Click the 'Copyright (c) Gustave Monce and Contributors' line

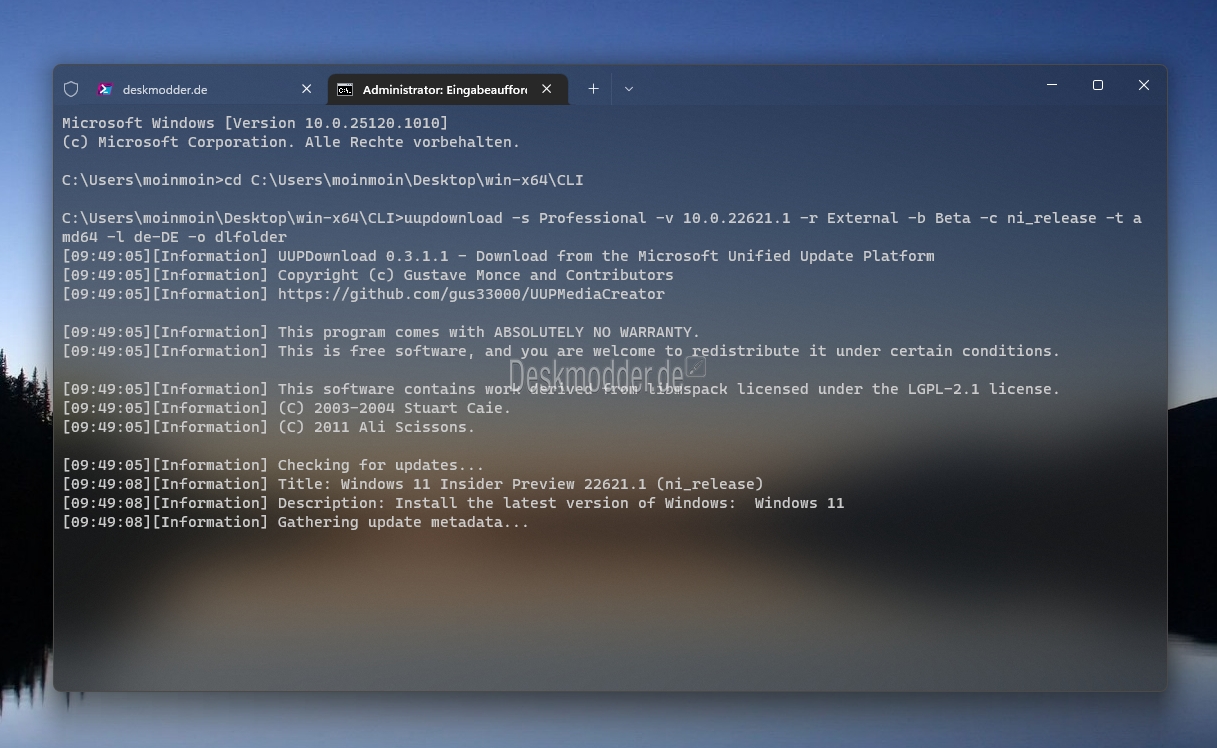tap(368, 275)
